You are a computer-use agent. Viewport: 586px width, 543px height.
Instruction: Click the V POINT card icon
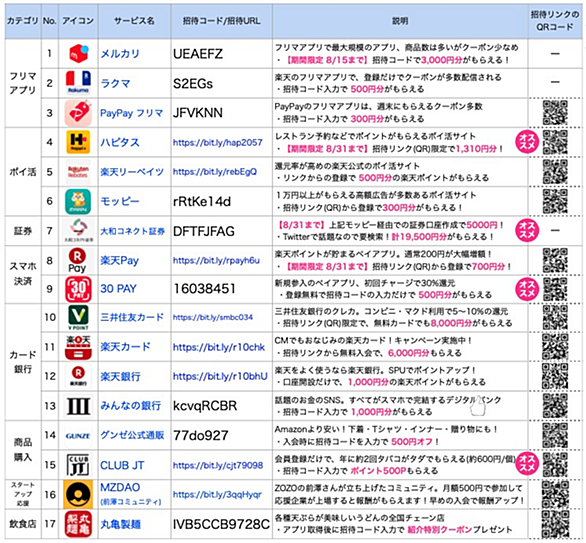(78, 318)
